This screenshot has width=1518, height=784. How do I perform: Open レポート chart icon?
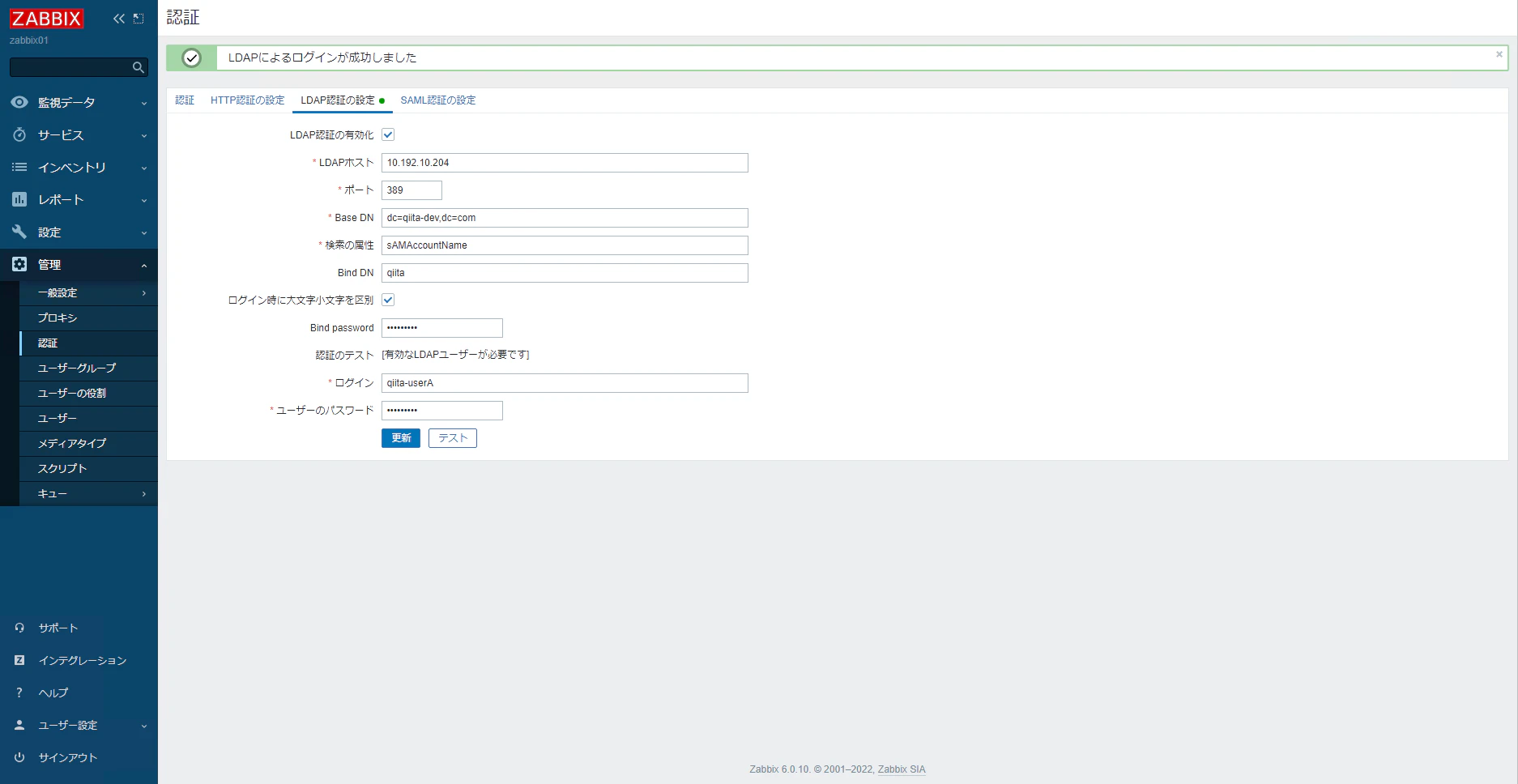[19, 199]
